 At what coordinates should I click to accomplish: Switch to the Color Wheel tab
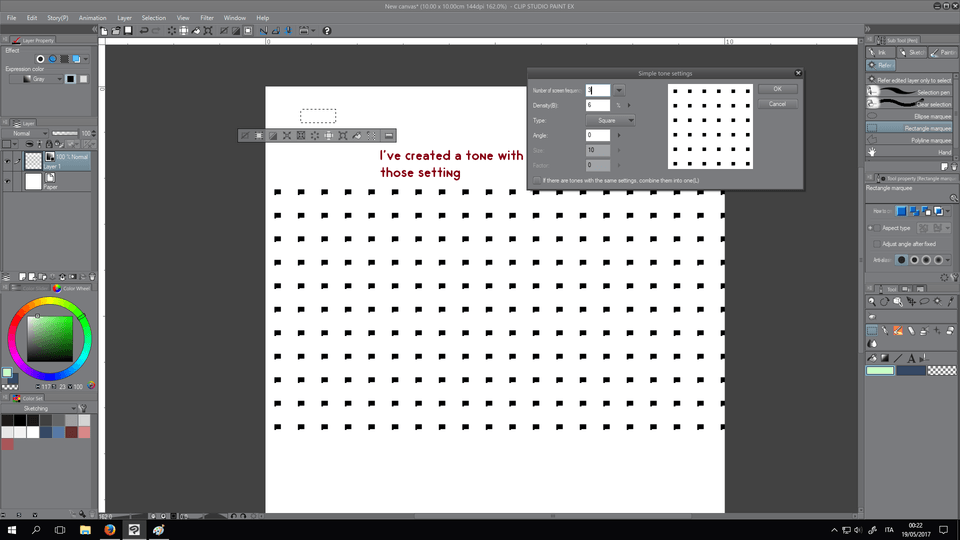72,288
